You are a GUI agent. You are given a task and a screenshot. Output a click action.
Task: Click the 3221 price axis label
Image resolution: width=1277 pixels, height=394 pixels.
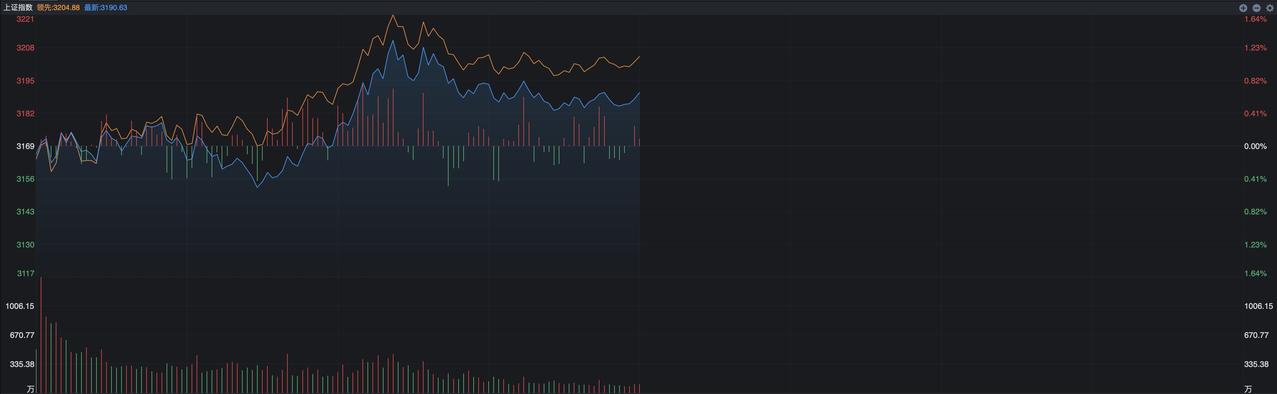26,19
